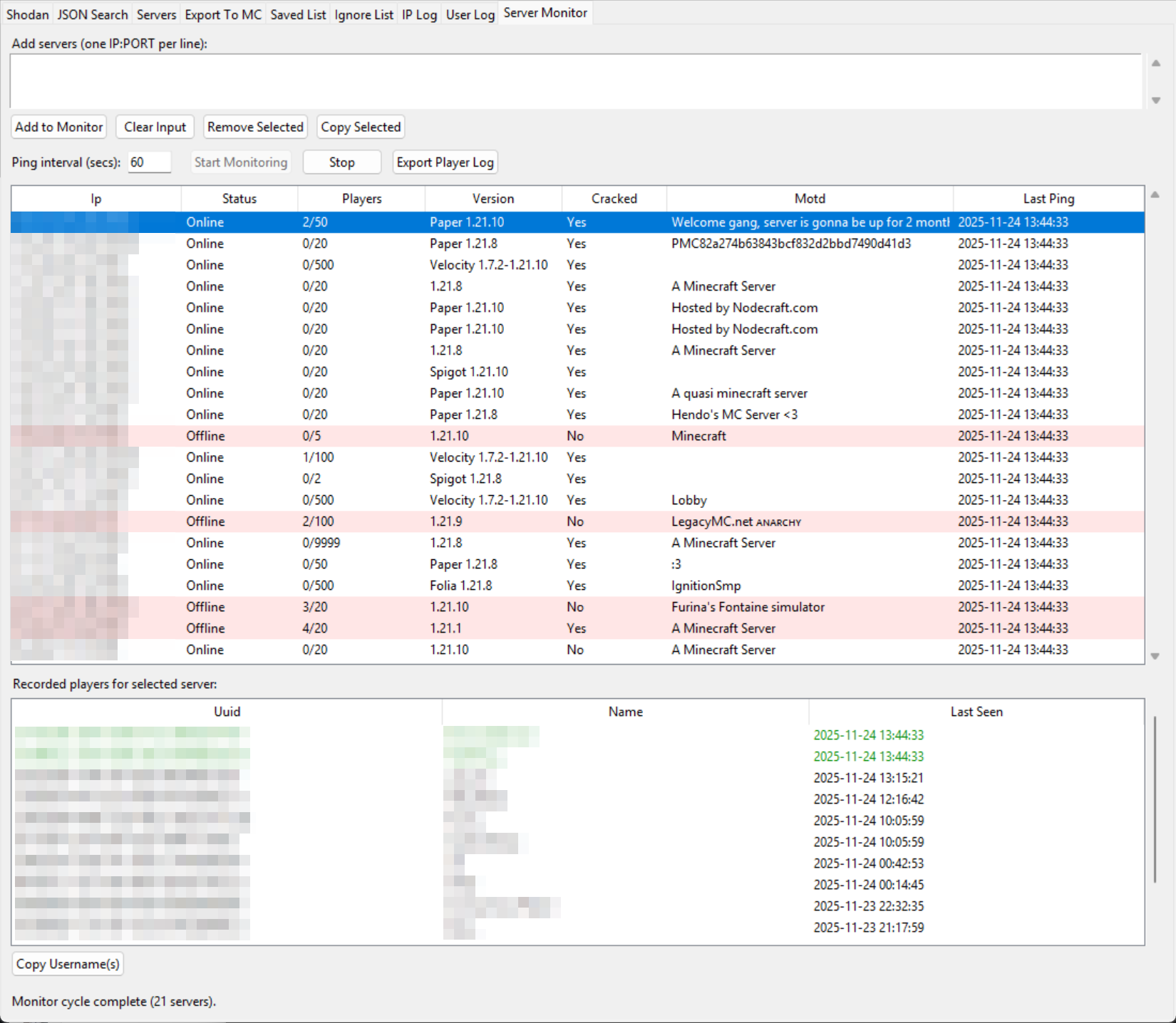1176x1023 pixels.
Task: Copy the selected server entry
Action: tap(361, 127)
